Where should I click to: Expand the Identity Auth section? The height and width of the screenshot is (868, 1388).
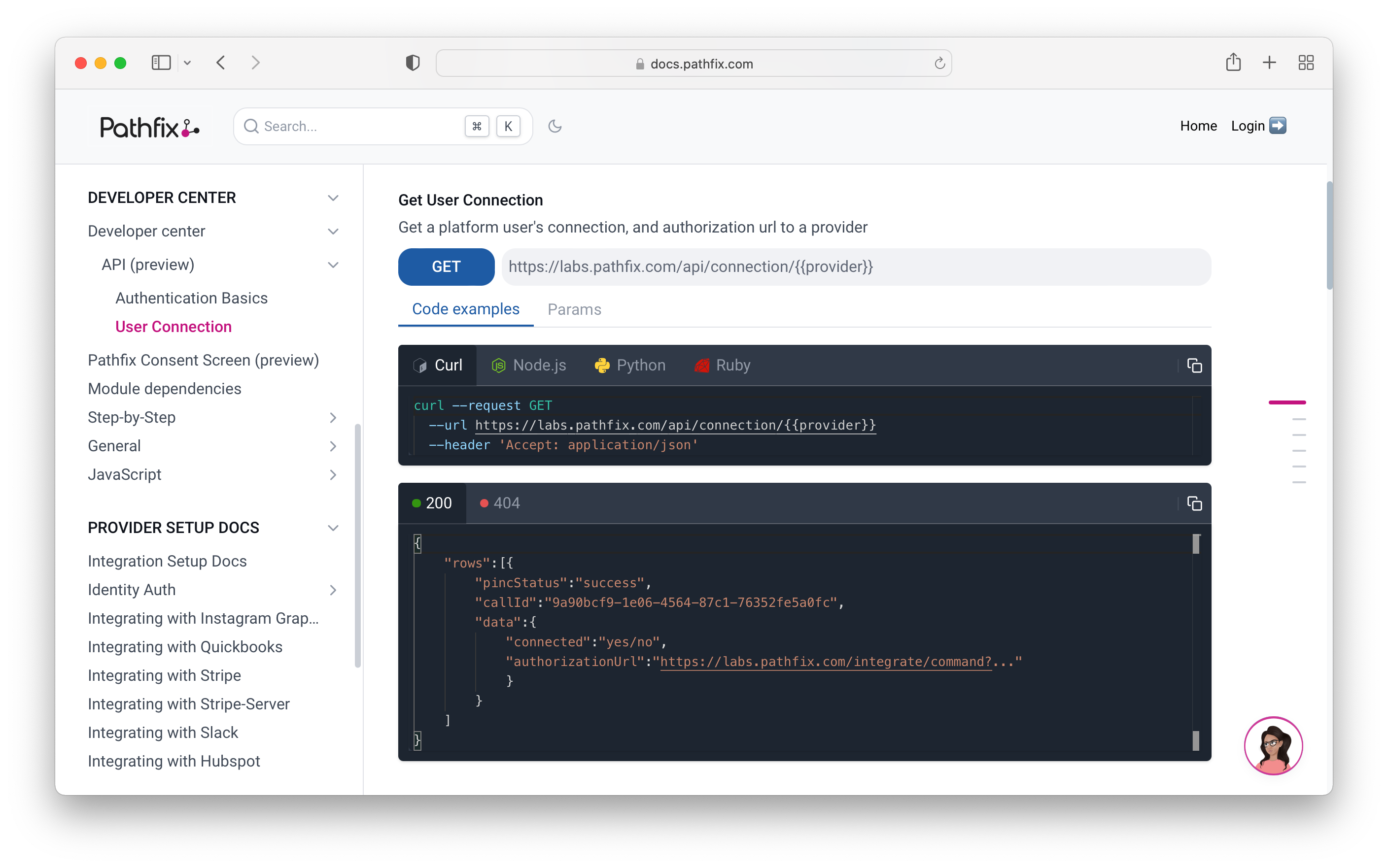pos(333,590)
